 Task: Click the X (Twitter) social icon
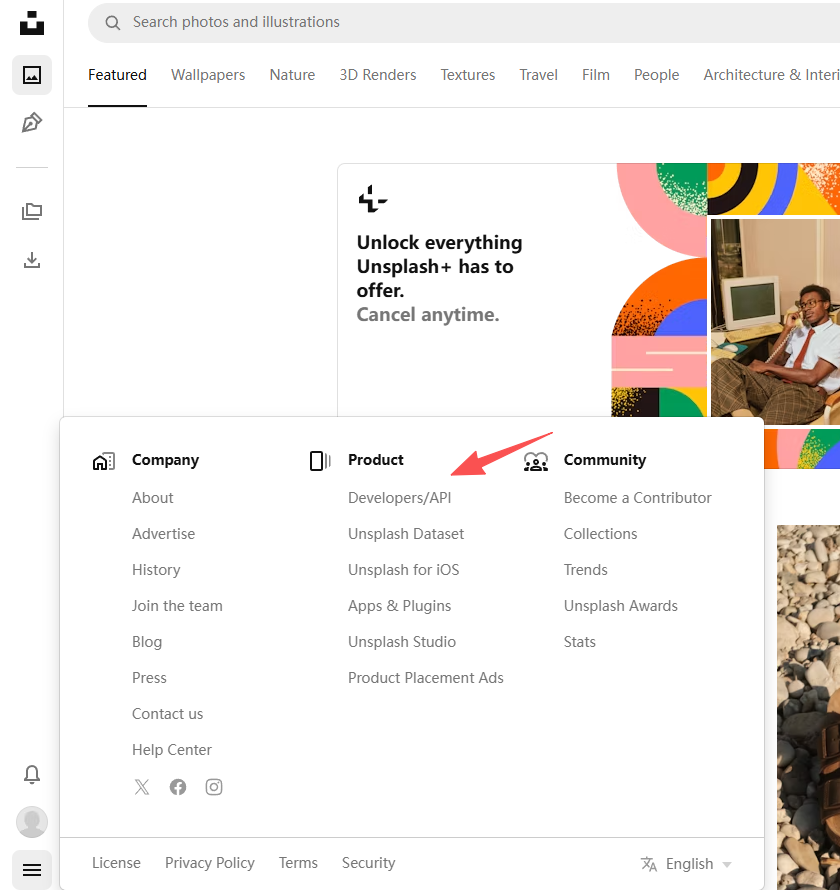[141, 787]
